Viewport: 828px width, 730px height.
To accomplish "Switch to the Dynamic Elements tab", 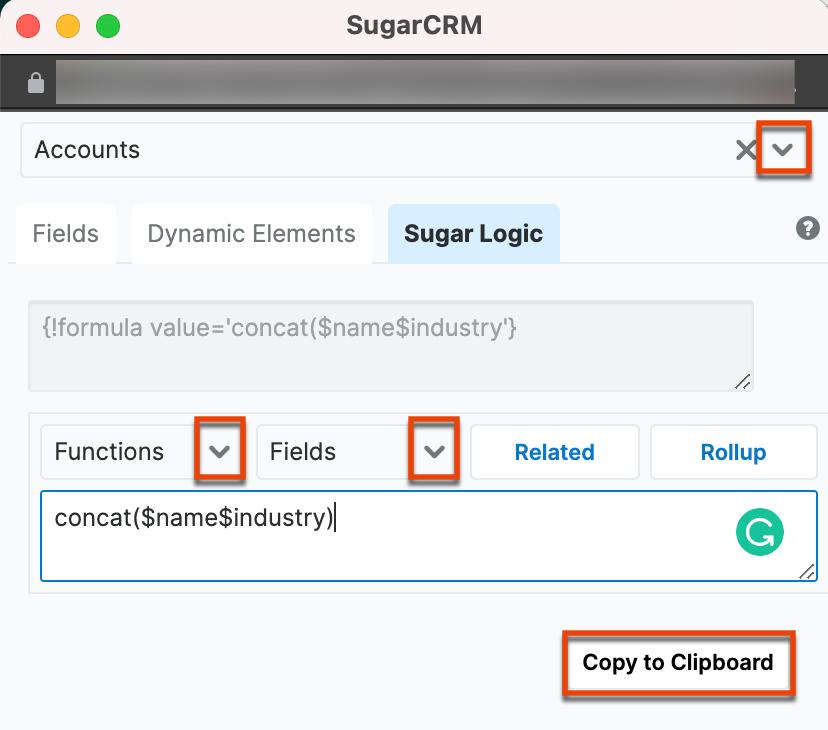I will click(x=251, y=233).
